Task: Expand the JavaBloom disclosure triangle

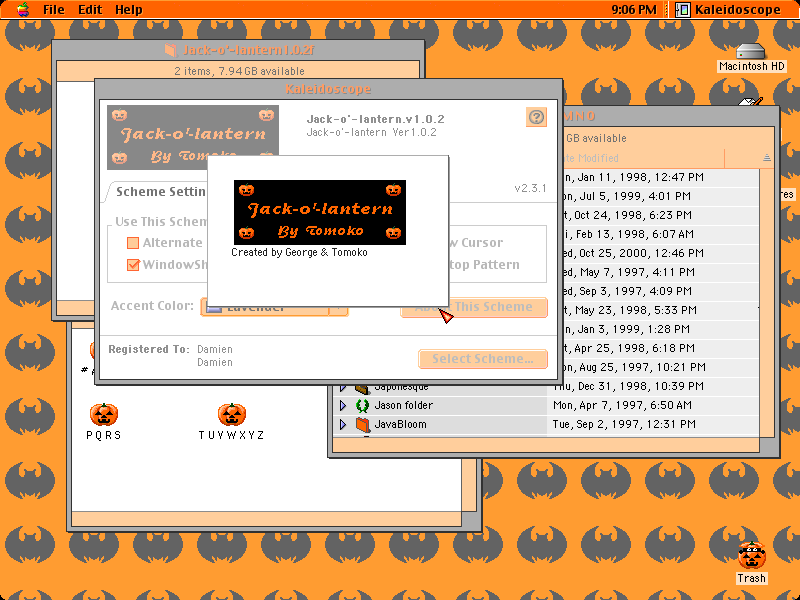Action: click(x=343, y=424)
